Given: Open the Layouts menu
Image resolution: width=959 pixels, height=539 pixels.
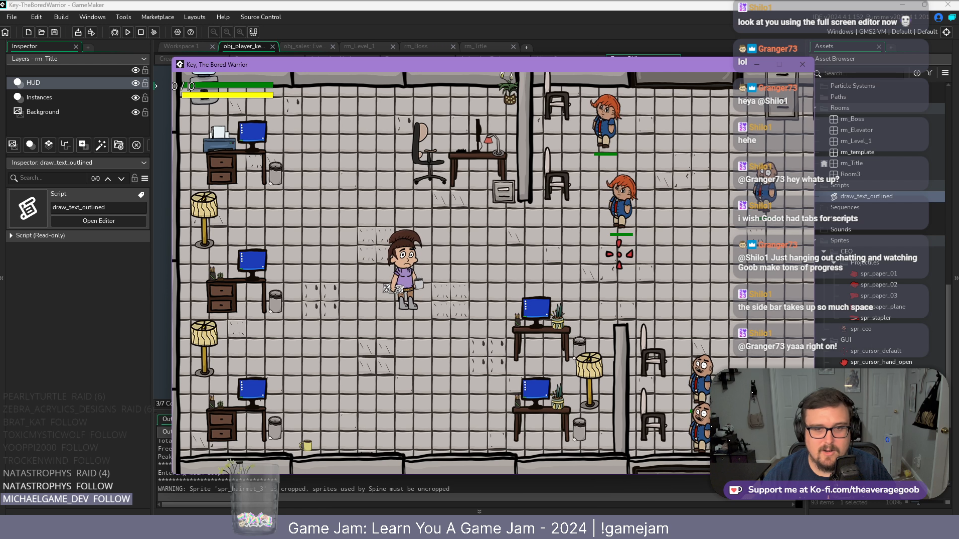Looking at the screenshot, I should pos(194,17).
